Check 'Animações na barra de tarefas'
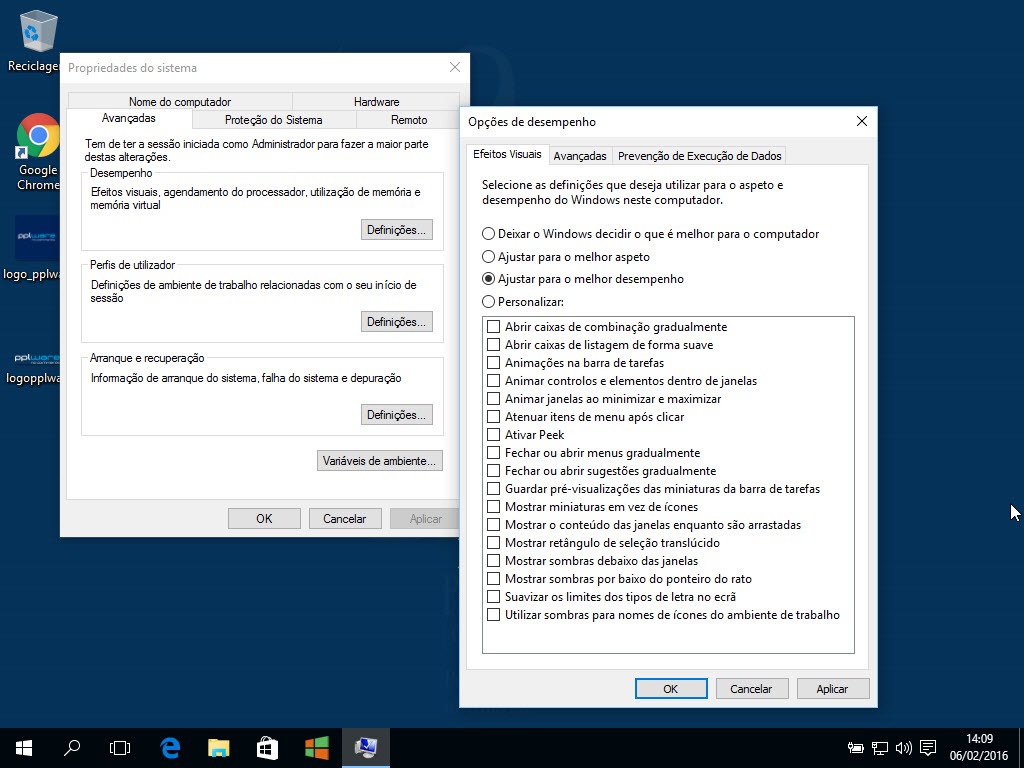The image size is (1024, 768). click(x=493, y=363)
